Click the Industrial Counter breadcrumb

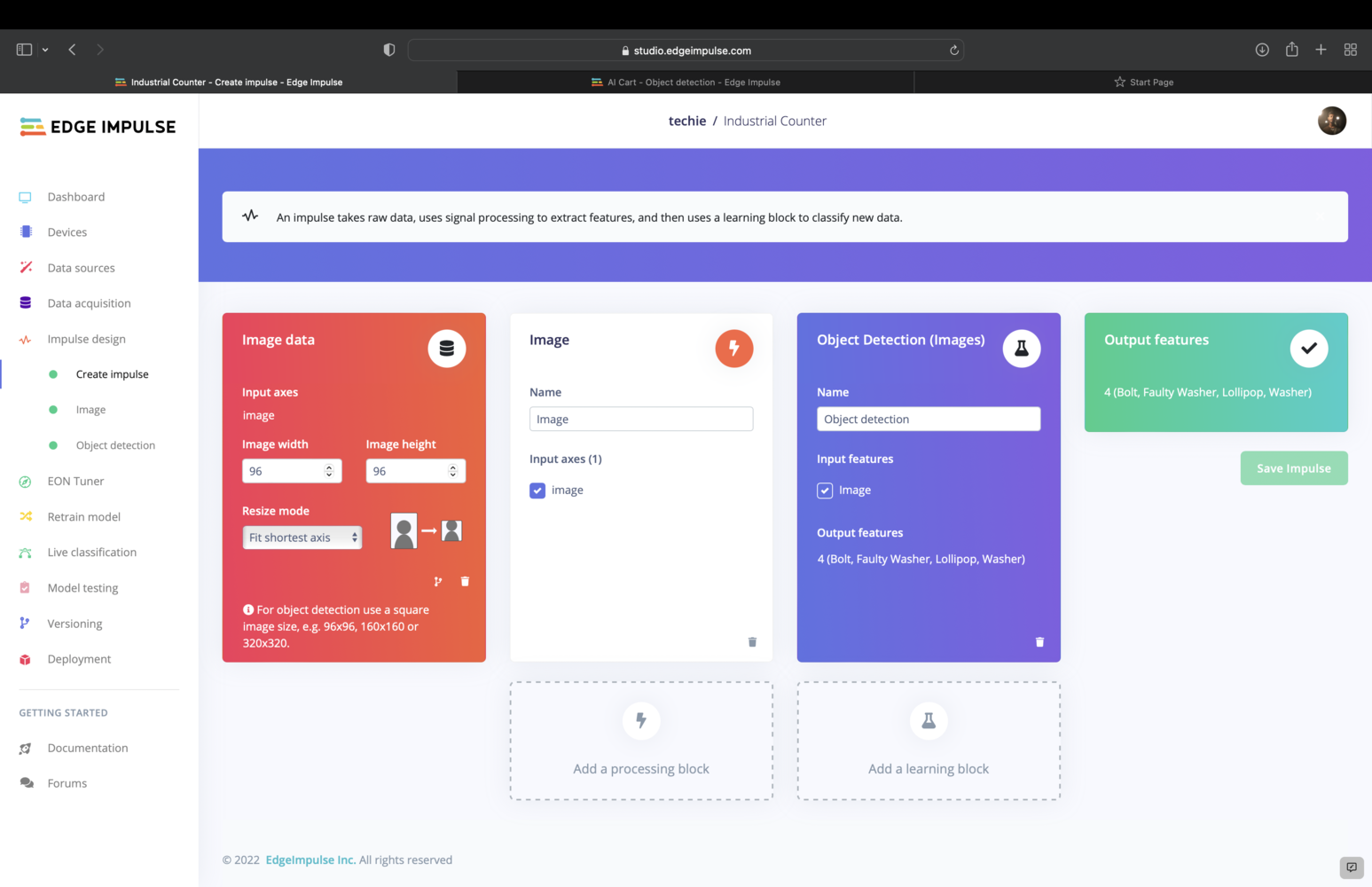tap(774, 121)
